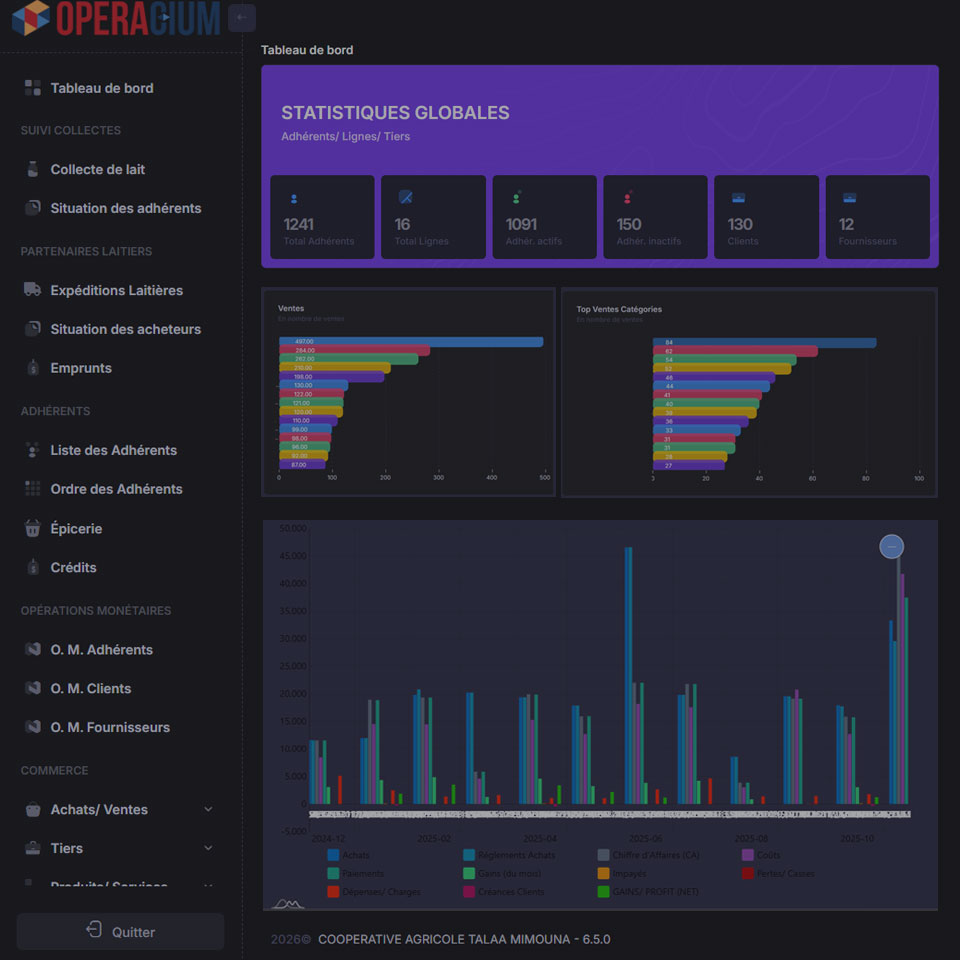960x960 pixels.
Task: Click the Collecte de lait sidebar icon
Action: (x=32, y=169)
